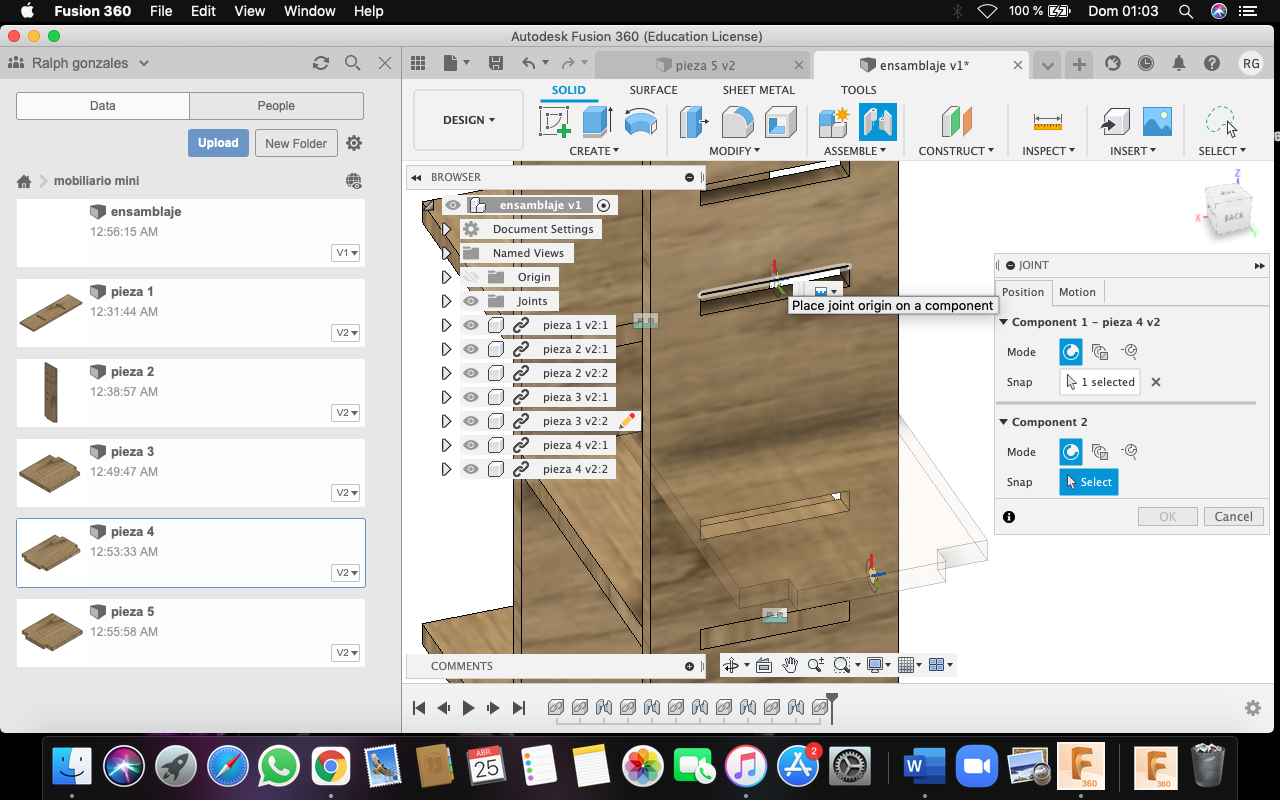The width and height of the screenshot is (1280, 800).
Task: Hide component pieza 1 v2:1
Action: pyautogui.click(x=471, y=325)
